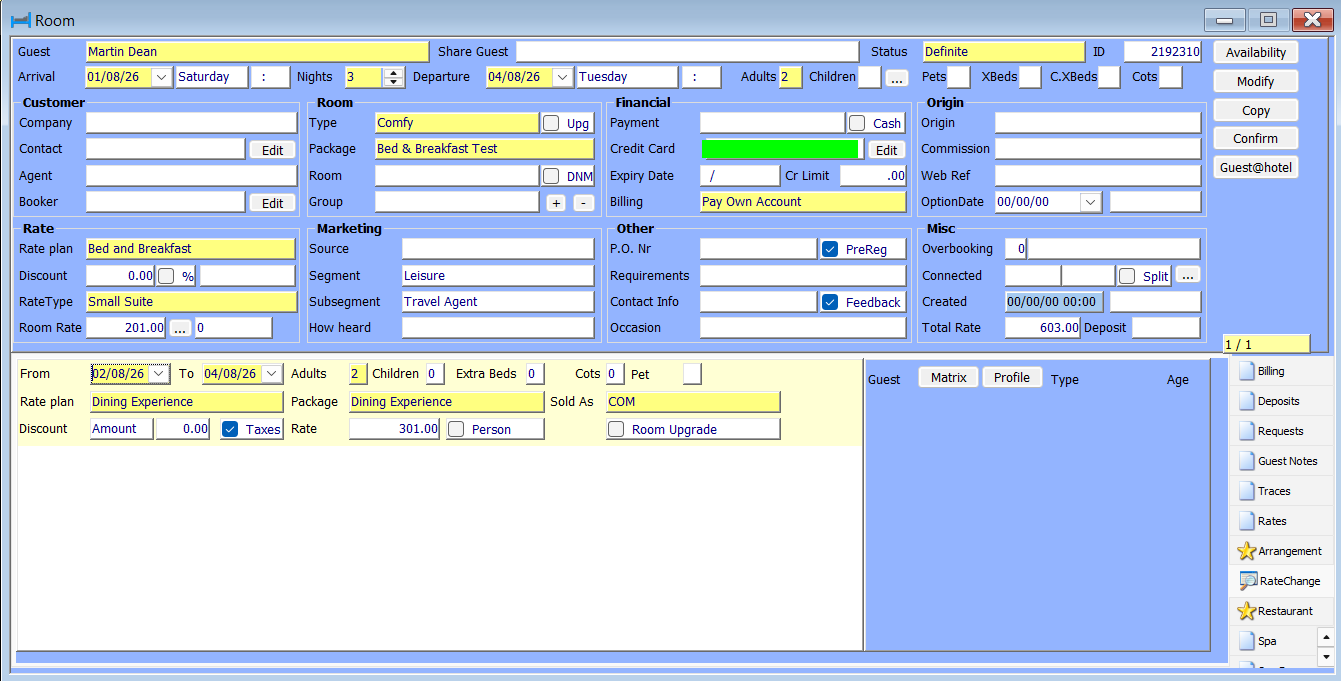Screen dimensions: 1341x681
Task: Open the guest Profile button
Action: (x=1012, y=377)
